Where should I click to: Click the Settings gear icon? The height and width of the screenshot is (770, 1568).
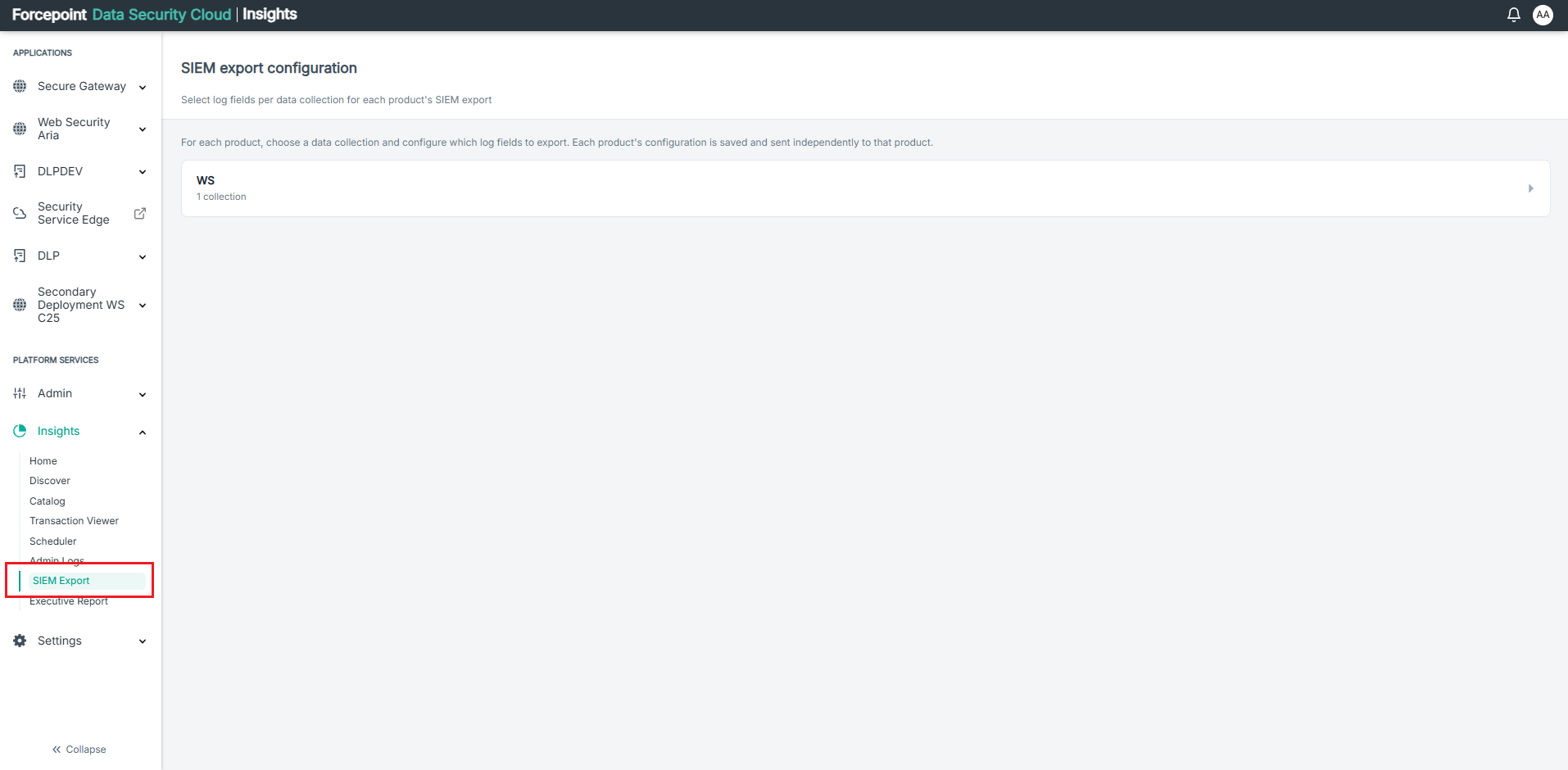pos(20,641)
